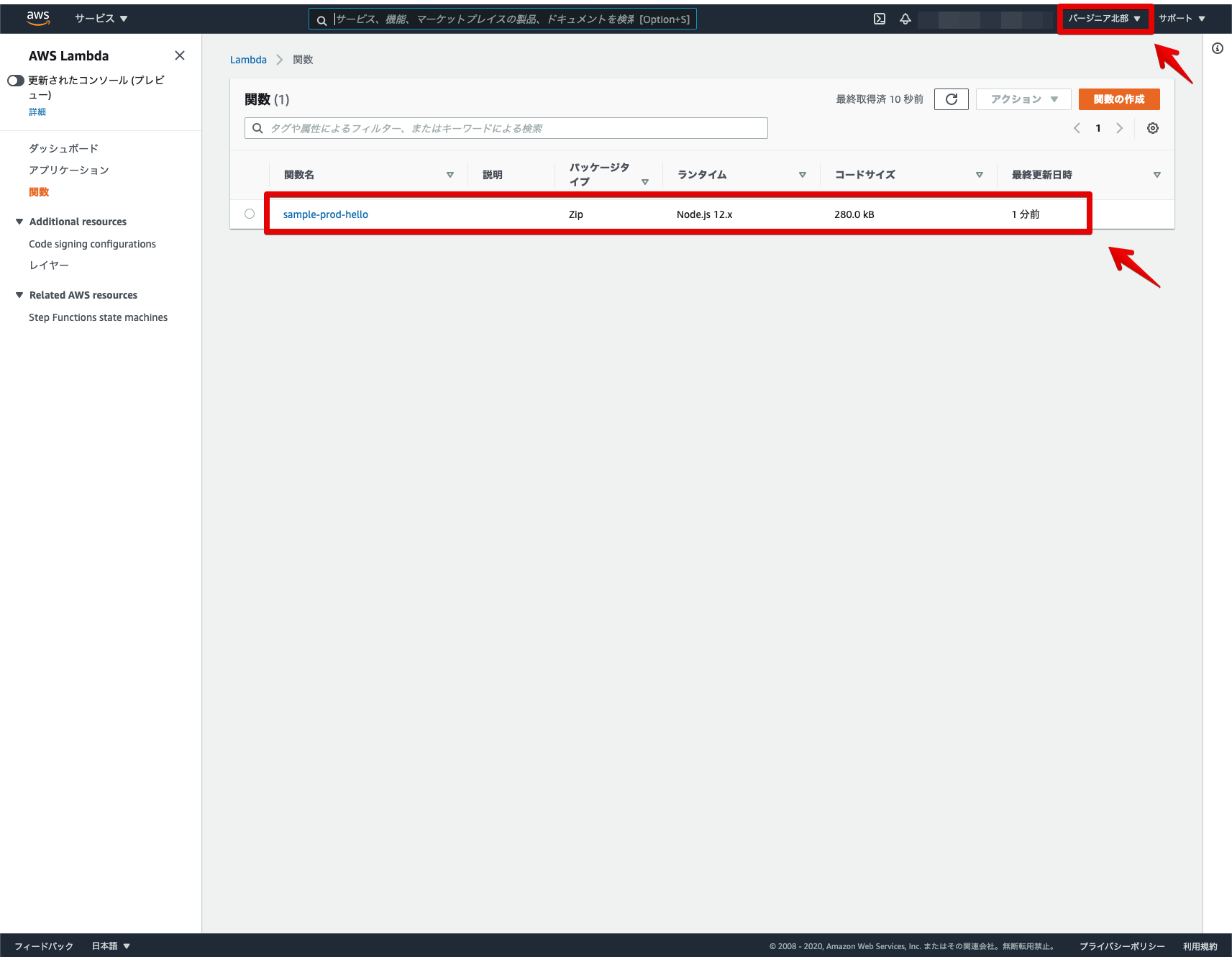Click the Node.js 12.x runtime cell
The image size is (1232, 957).
point(704,214)
